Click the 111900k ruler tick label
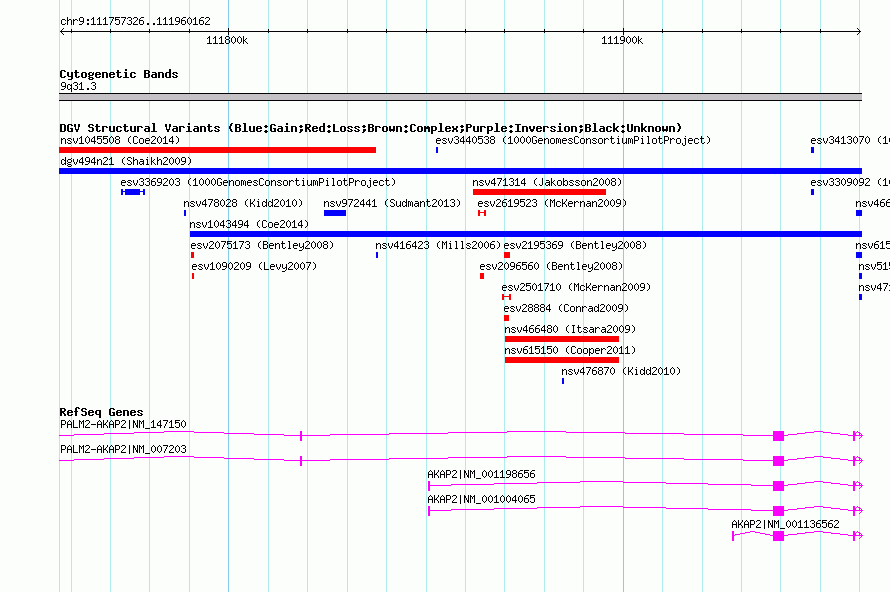The image size is (890, 592). click(x=622, y=40)
